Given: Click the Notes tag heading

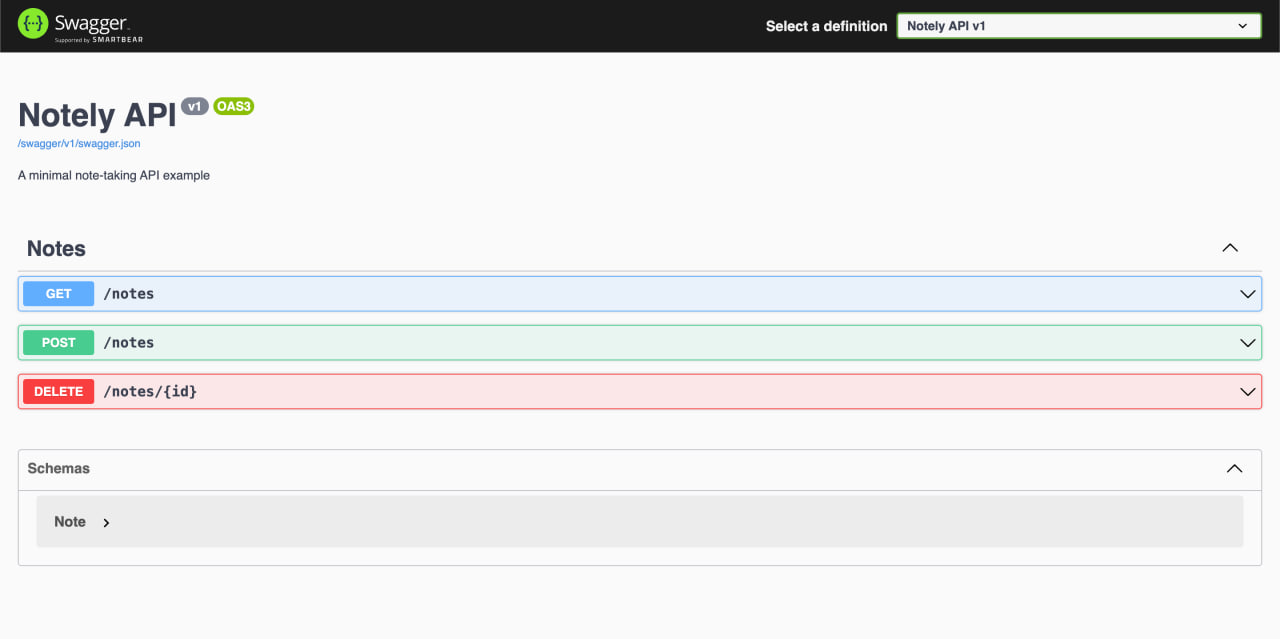Looking at the screenshot, I should (x=56, y=249).
